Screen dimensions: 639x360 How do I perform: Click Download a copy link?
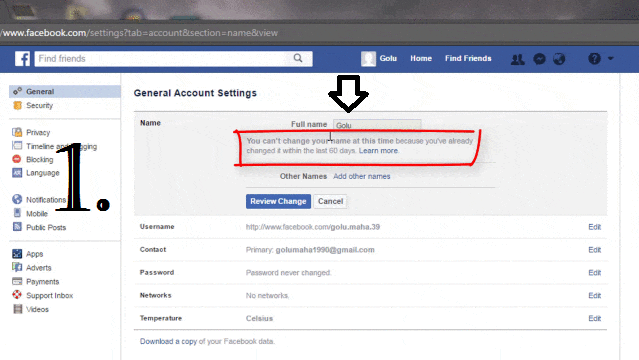pyautogui.click(x=168, y=341)
